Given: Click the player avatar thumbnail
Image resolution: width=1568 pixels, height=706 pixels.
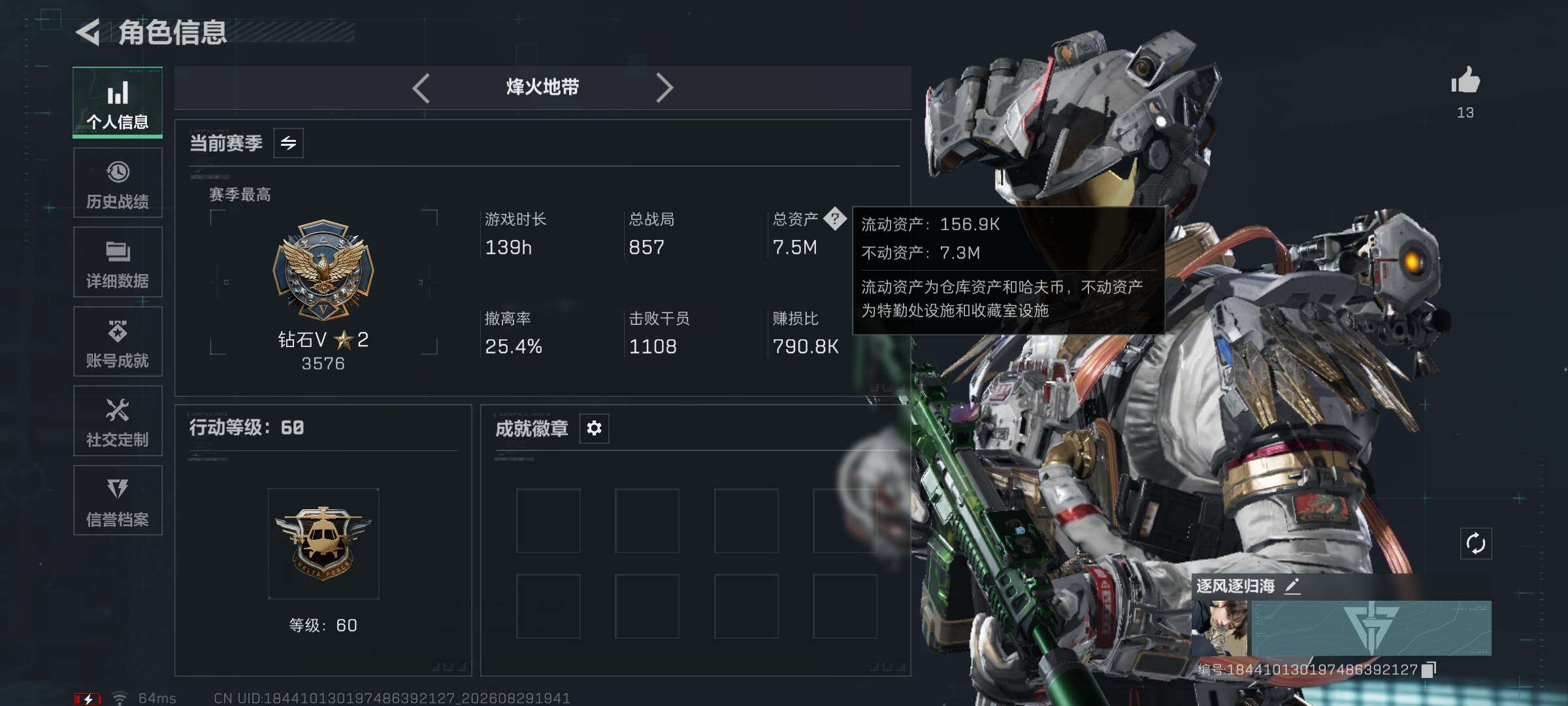Looking at the screenshot, I should point(1219,628).
